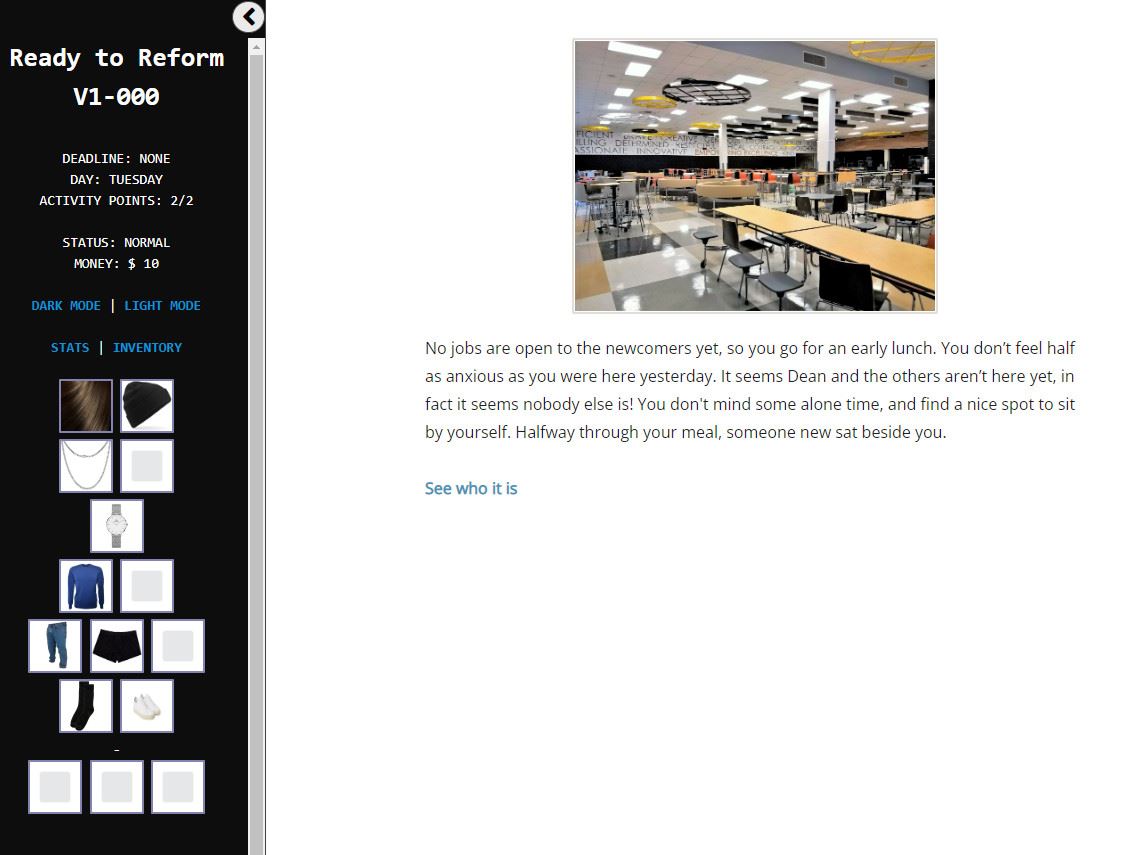Click the brown hair inventory slot
Image resolution: width=1129 pixels, height=855 pixels.
coord(86,406)
